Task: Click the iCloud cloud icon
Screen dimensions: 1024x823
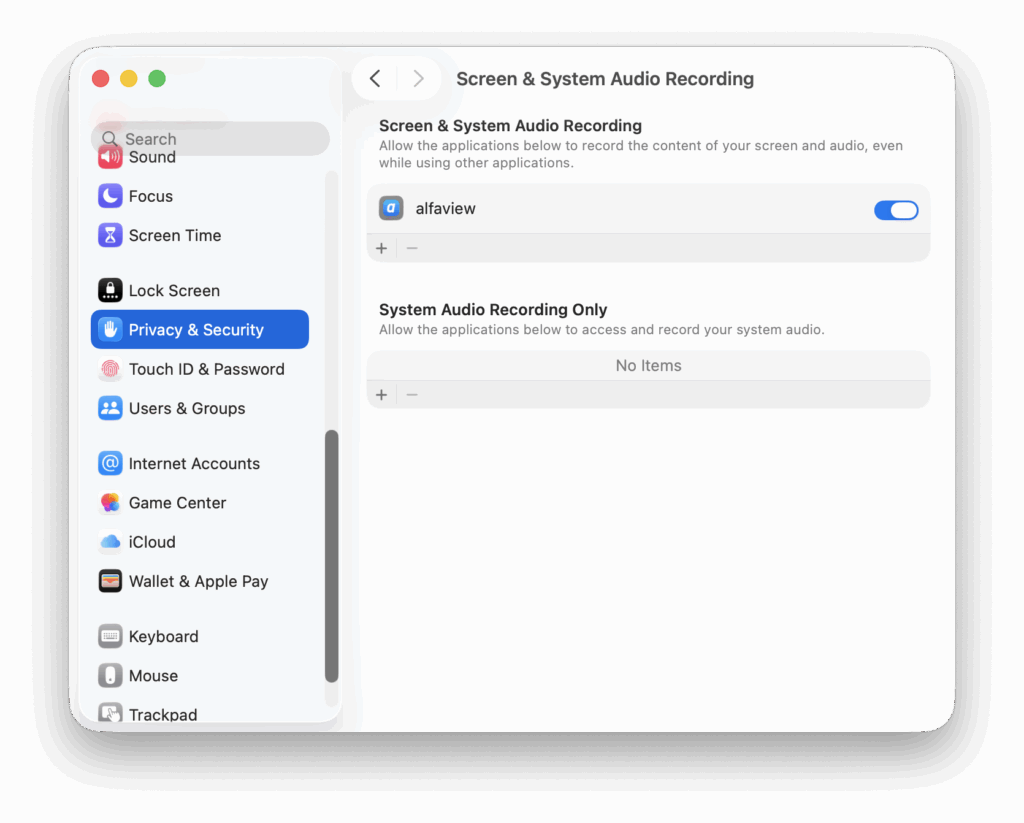Action: coord(110,542)
